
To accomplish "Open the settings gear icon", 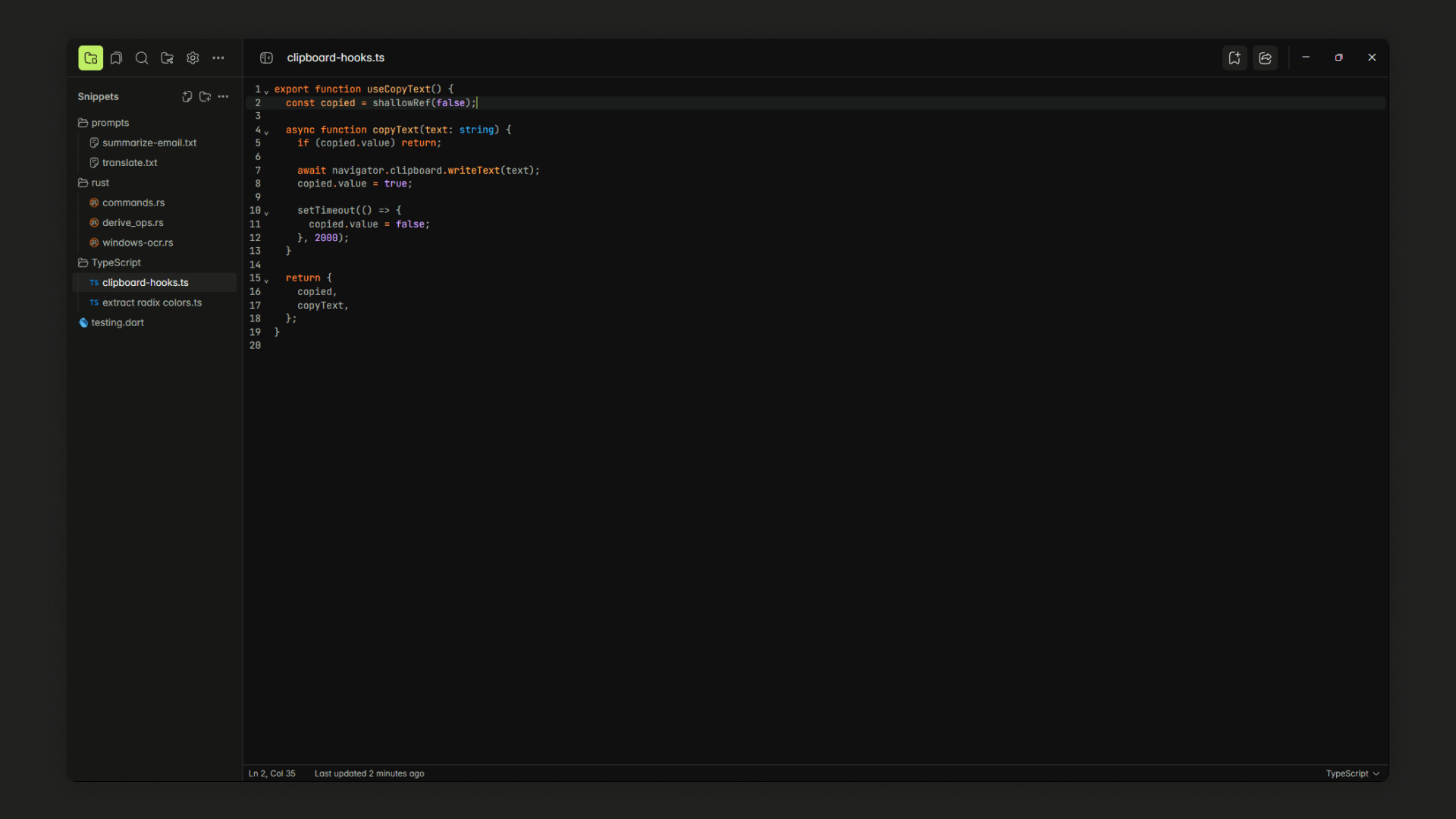I will click(193, 58).
